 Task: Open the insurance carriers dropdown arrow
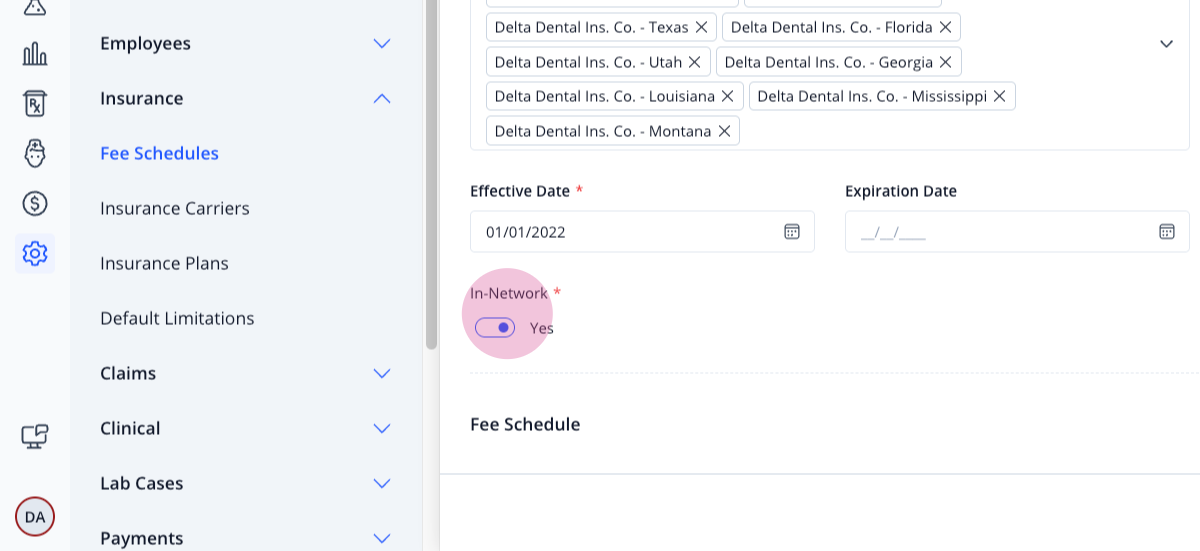[1166, 44]
